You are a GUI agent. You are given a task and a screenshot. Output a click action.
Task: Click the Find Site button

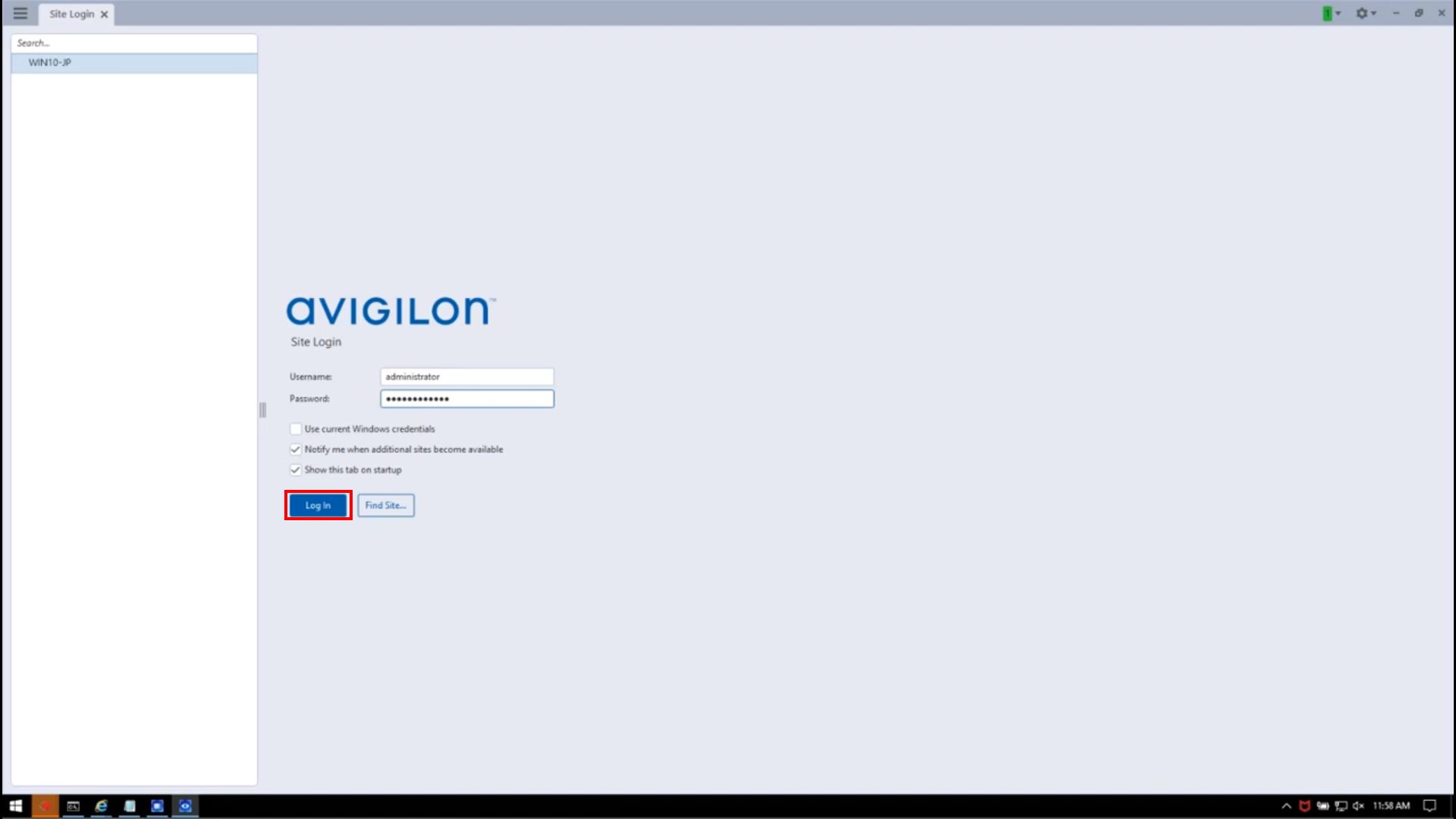[x=385, y=505]
